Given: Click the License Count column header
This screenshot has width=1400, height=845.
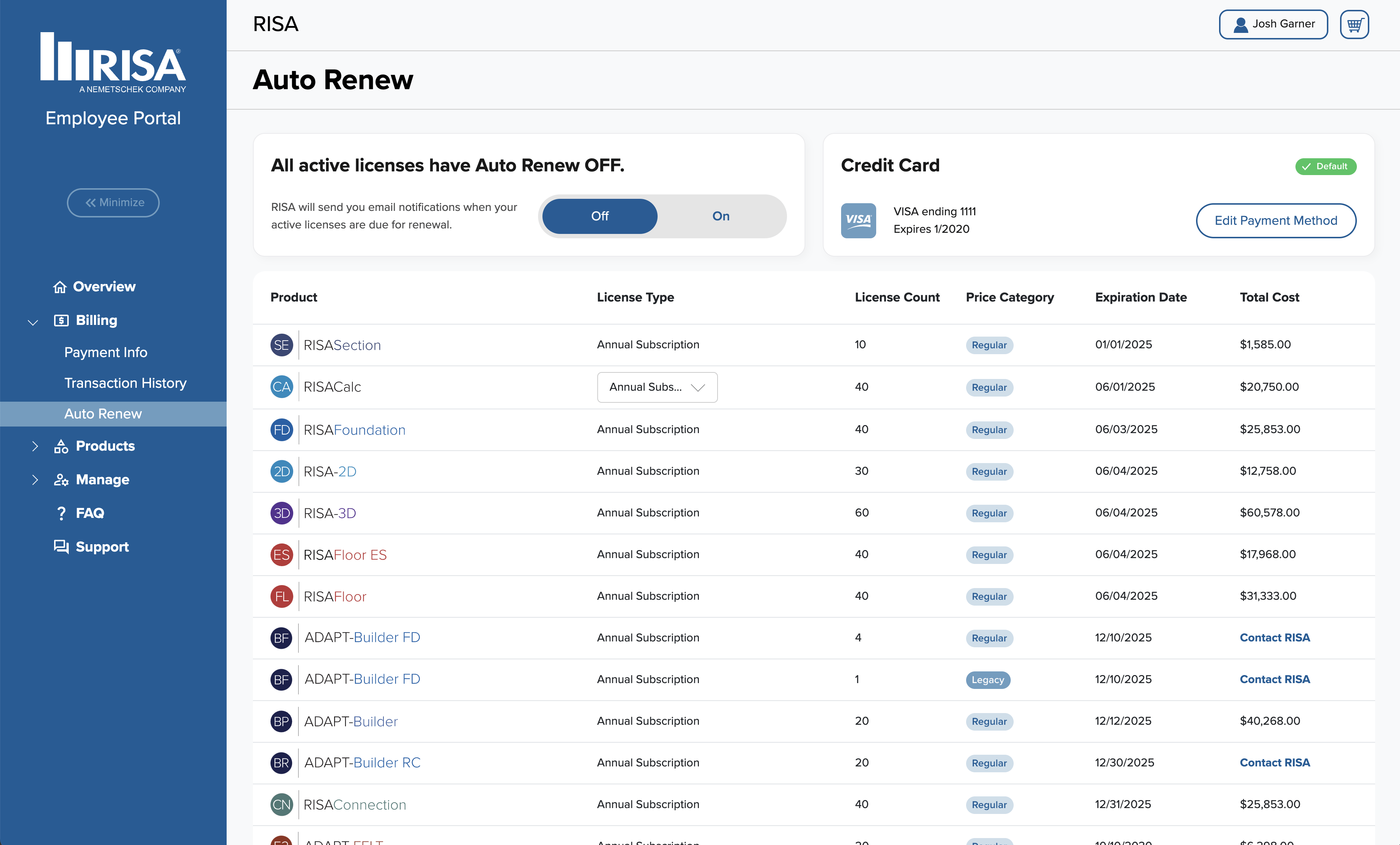Looking at the screenshot, I should [897, 297].
